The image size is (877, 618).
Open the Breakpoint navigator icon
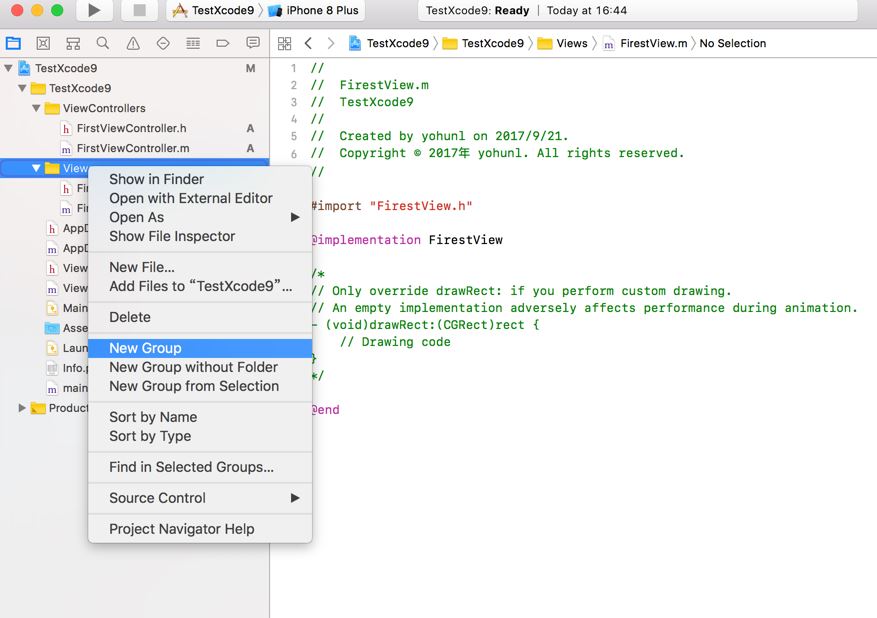click(223, 43)
